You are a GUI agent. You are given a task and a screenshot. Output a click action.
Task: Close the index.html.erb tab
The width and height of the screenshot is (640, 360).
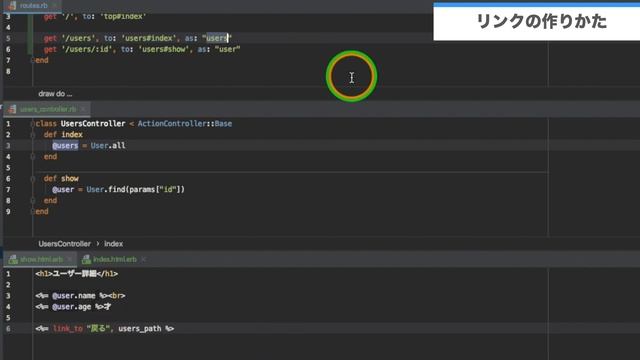(x=143, y=260)
